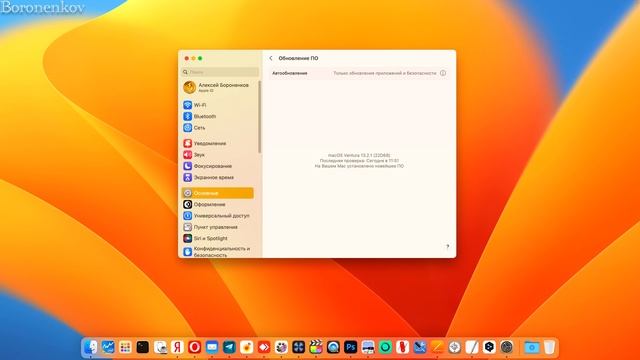Open help via the question mark button
This screenshot has width=640, height=360.
(447, 247)
